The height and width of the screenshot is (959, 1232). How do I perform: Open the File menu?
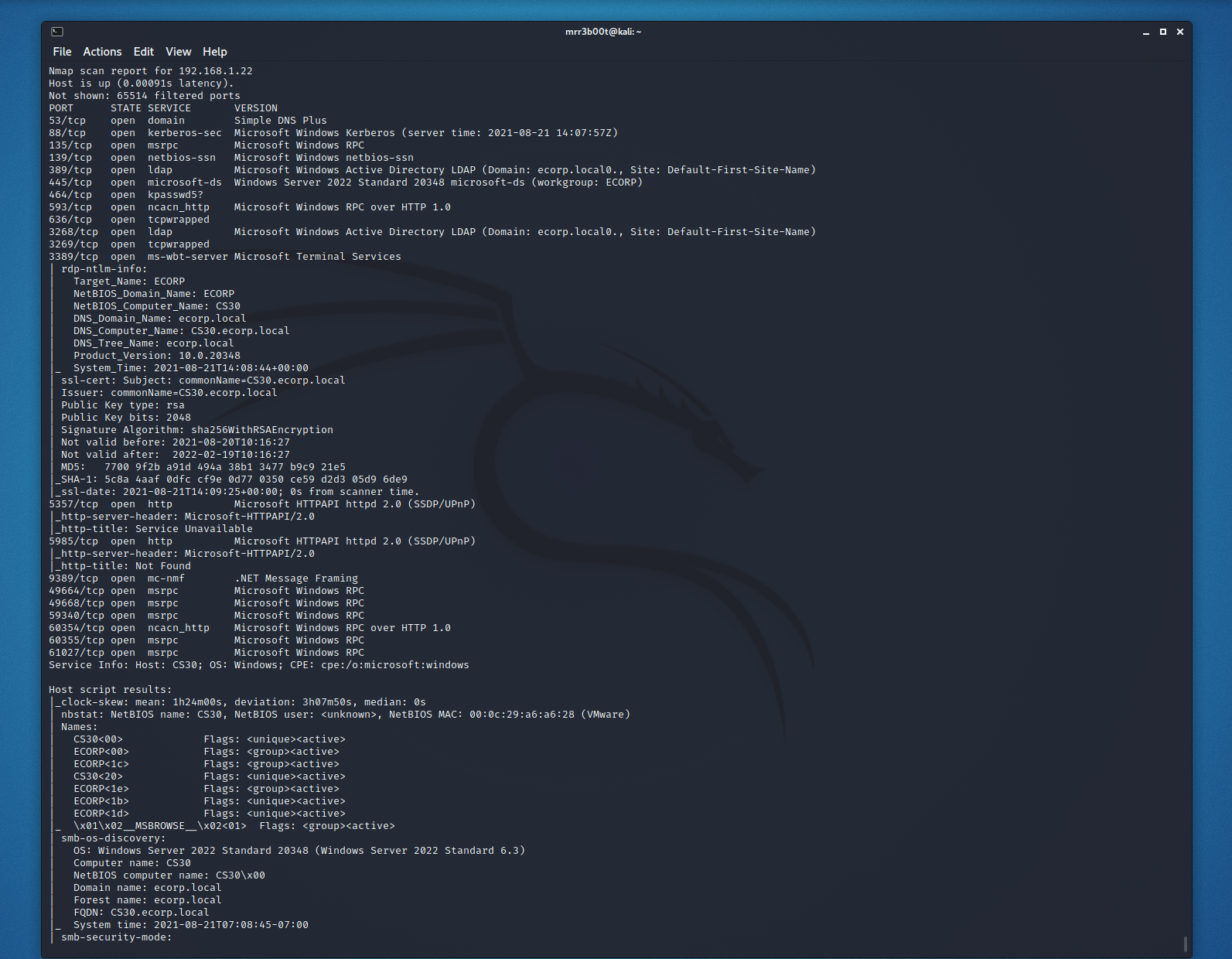(62, 52)
